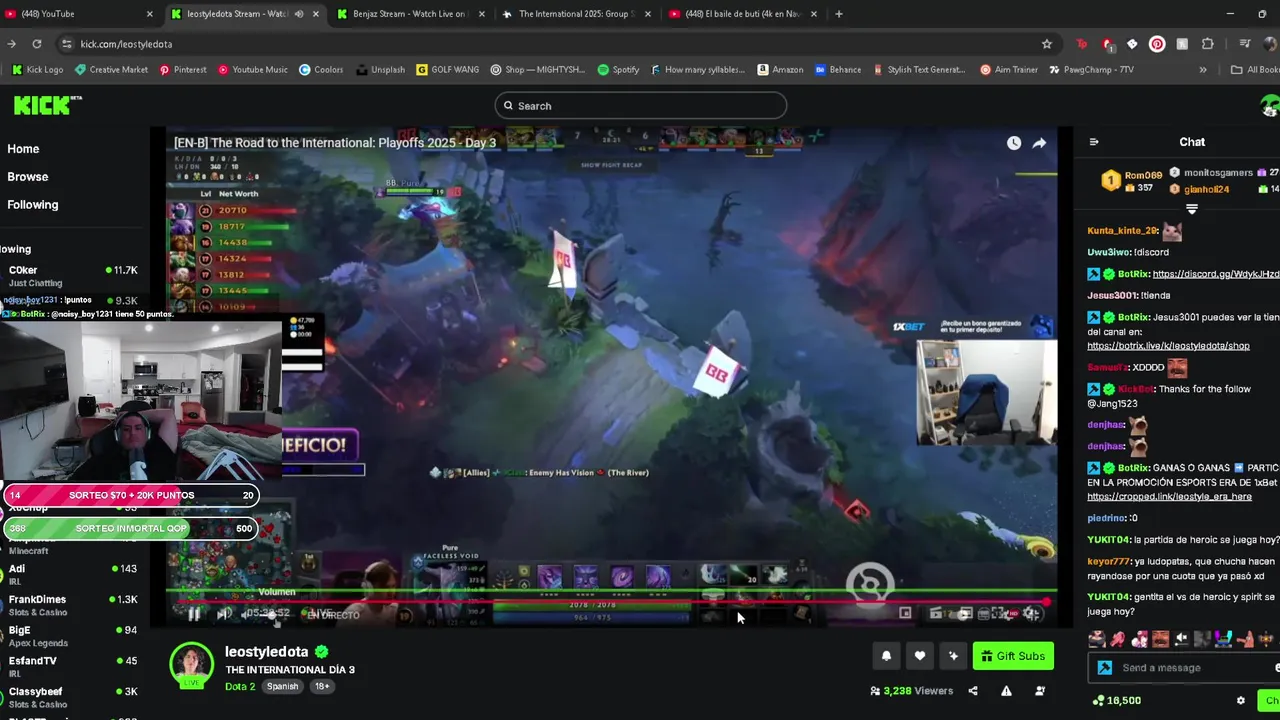Open leostyledota channel avatar

pyautogui.click(x=191, y=665)
